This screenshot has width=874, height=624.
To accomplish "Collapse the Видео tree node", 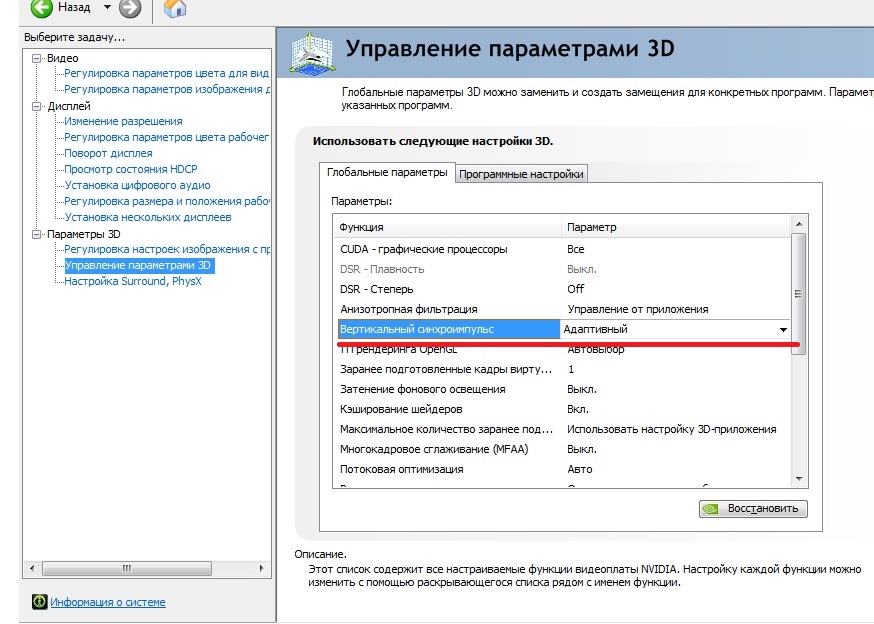I will (x=37, y=58).
